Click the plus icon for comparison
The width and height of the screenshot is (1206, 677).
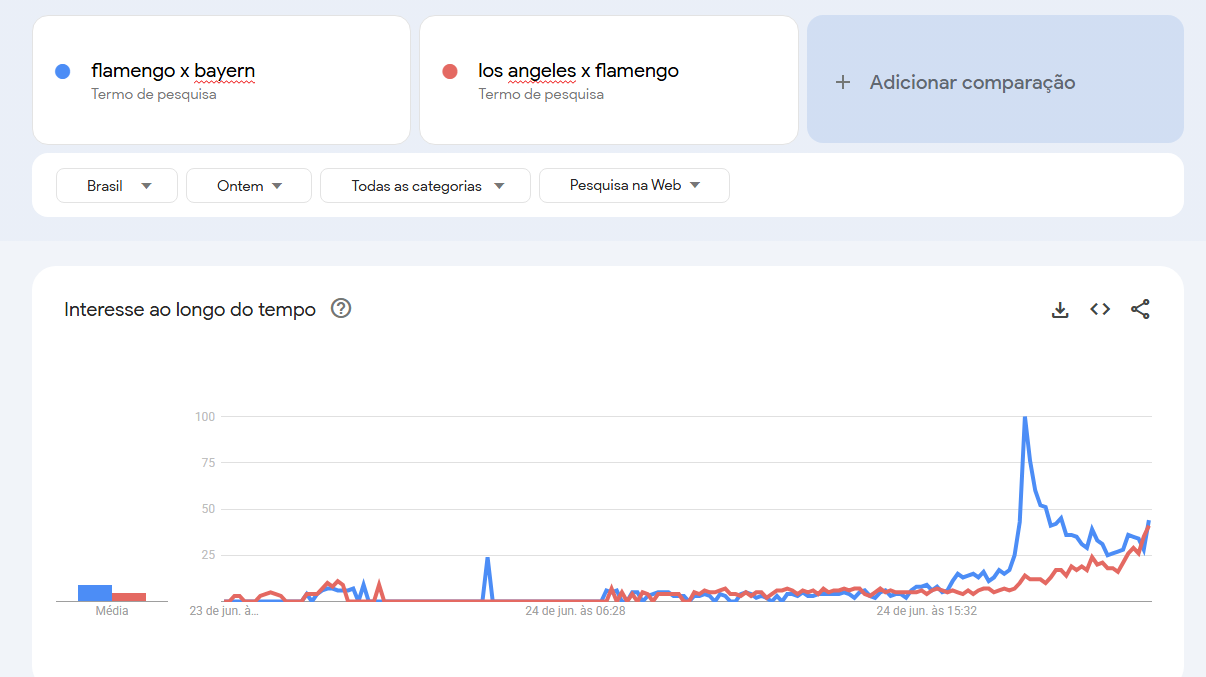coord(843,82)
